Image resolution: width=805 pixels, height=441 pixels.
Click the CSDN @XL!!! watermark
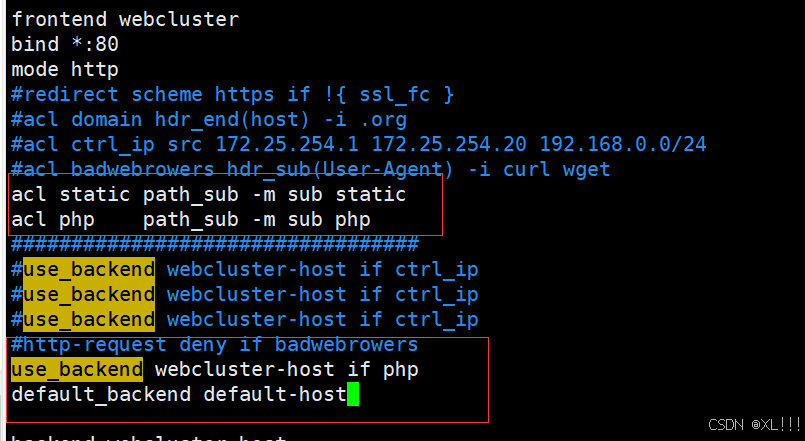coord(754,425)
